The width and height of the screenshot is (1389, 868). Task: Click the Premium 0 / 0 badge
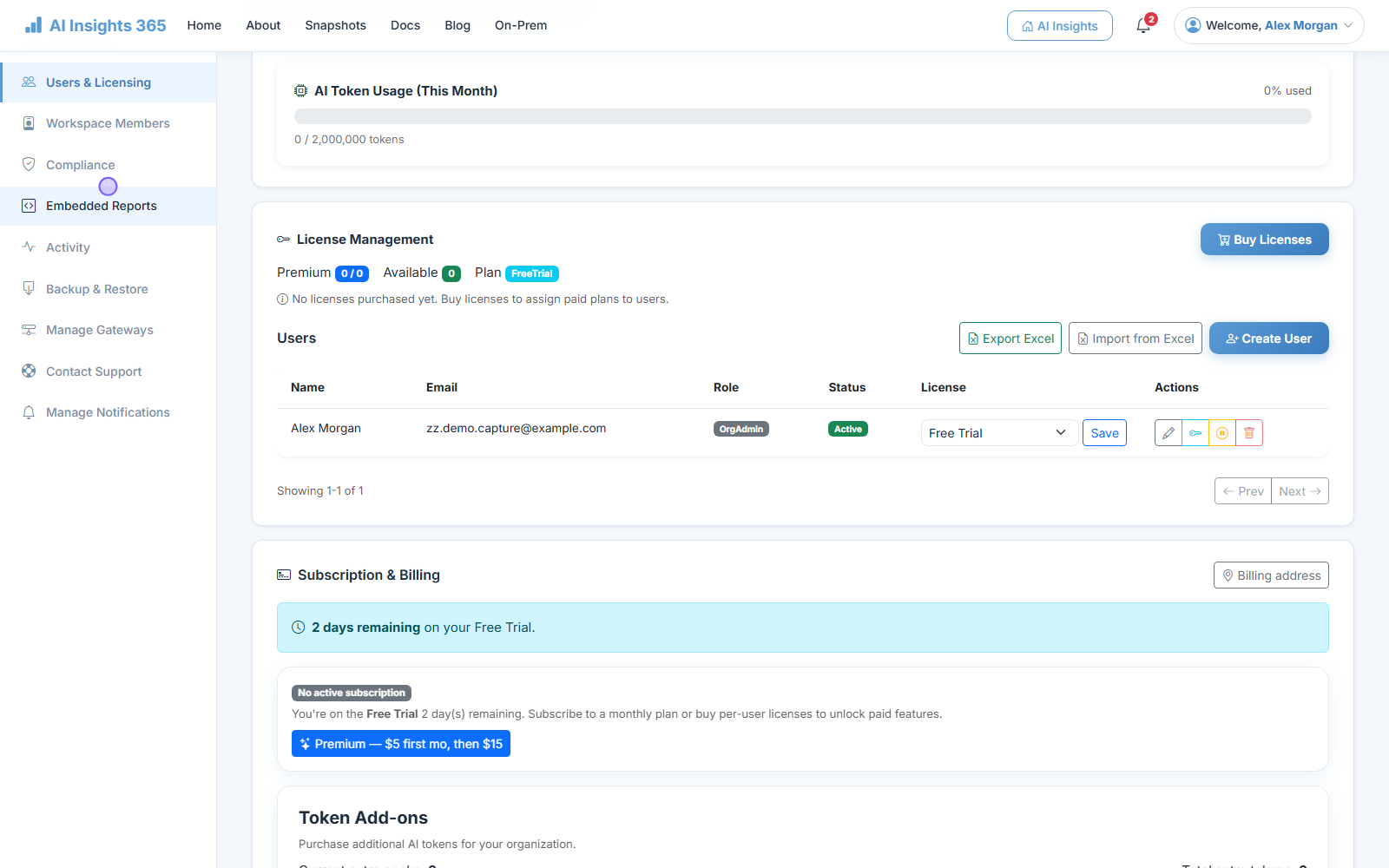click(x=352, y=273)
